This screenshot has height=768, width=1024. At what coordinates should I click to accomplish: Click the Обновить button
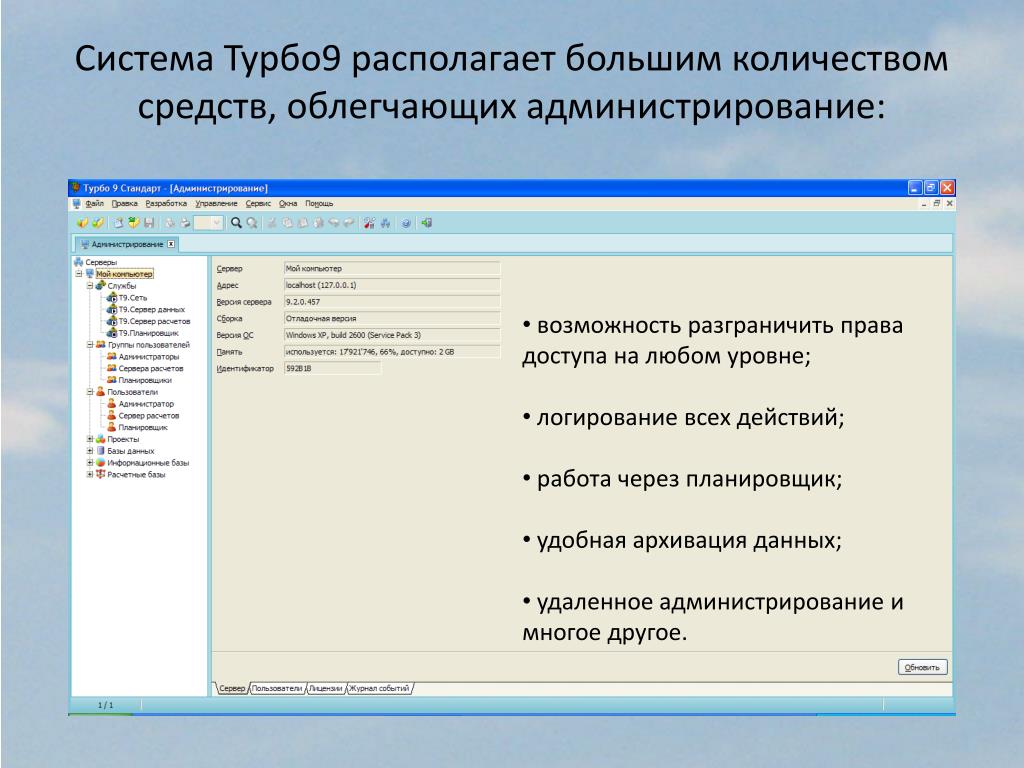click(922, 667)
